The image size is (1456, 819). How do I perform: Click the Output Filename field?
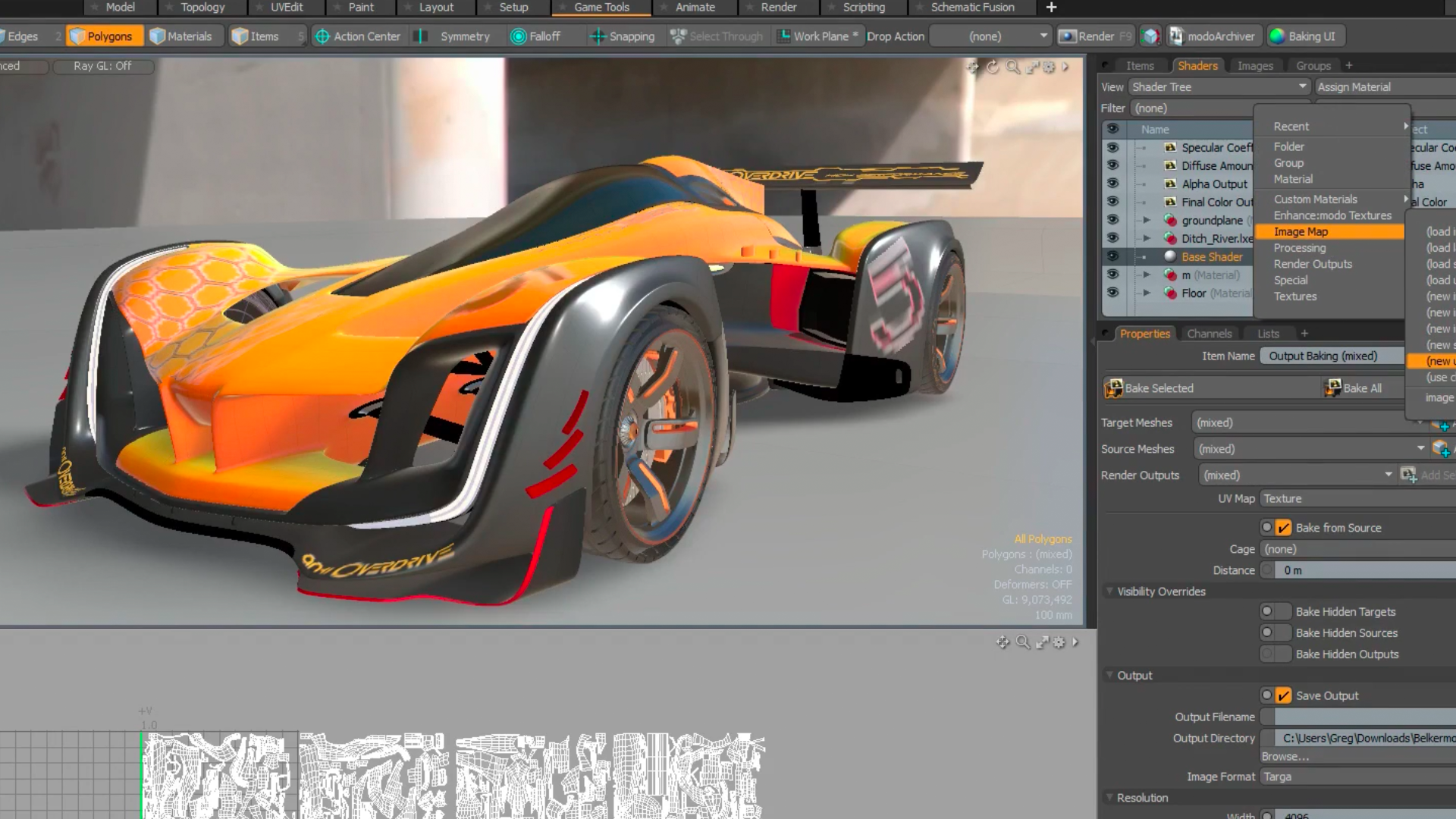pyautogui.click(x=1357, y=716)
